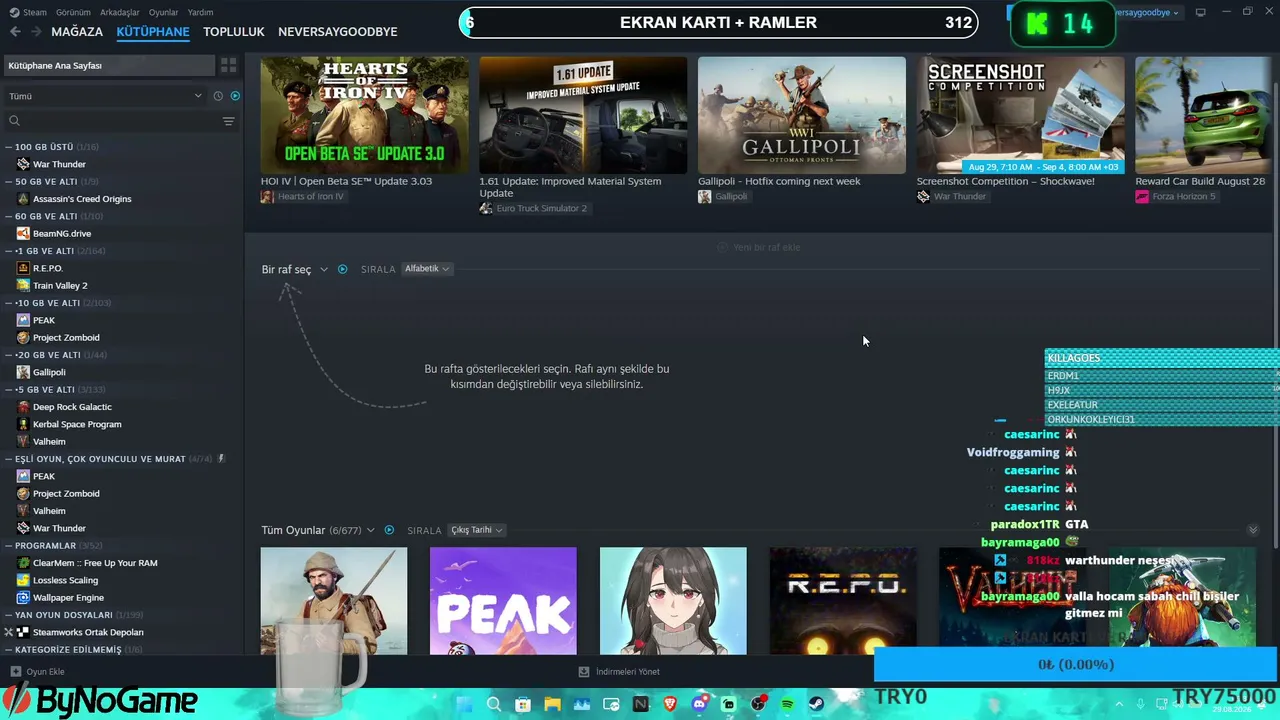Viewport: 1280px width, 720px height.
Task: Collapse the 60 GB VE ALTI category
Action: point(9,216)
